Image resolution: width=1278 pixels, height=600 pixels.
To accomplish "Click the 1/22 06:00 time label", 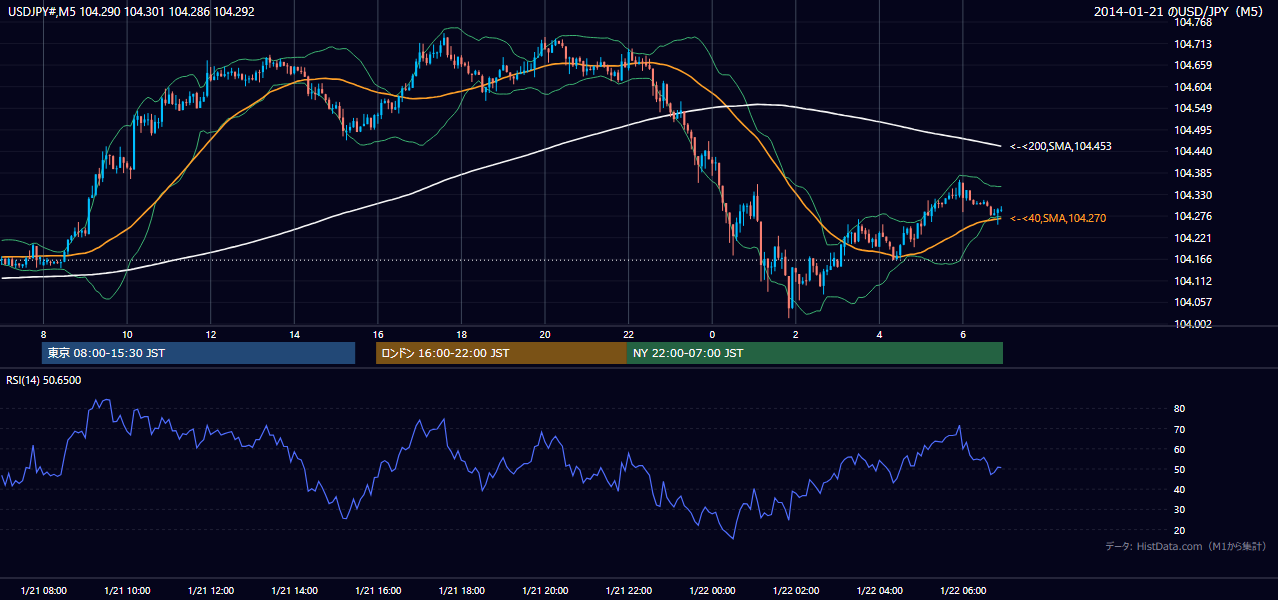I will pos(962,591).
